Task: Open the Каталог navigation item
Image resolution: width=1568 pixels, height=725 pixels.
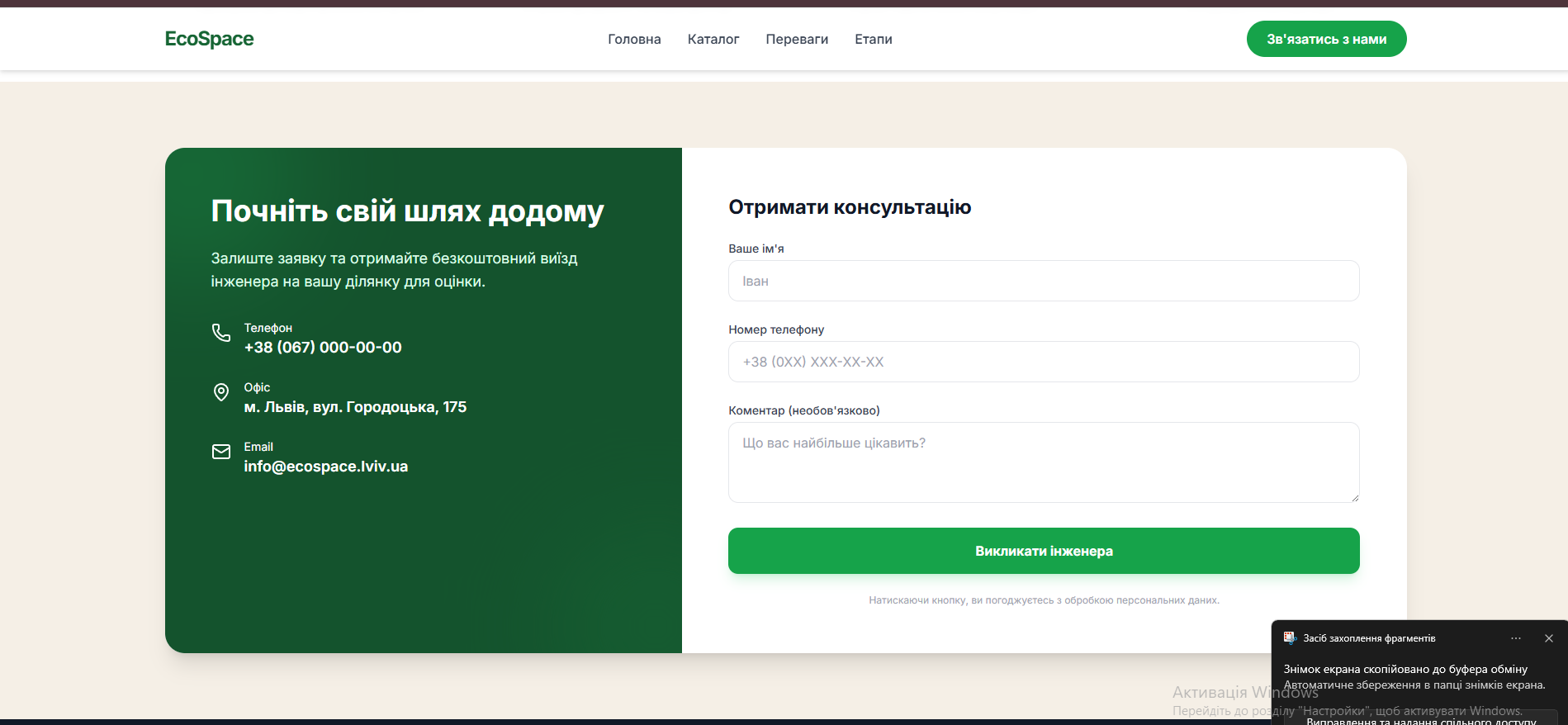Action: coord(713,39)
